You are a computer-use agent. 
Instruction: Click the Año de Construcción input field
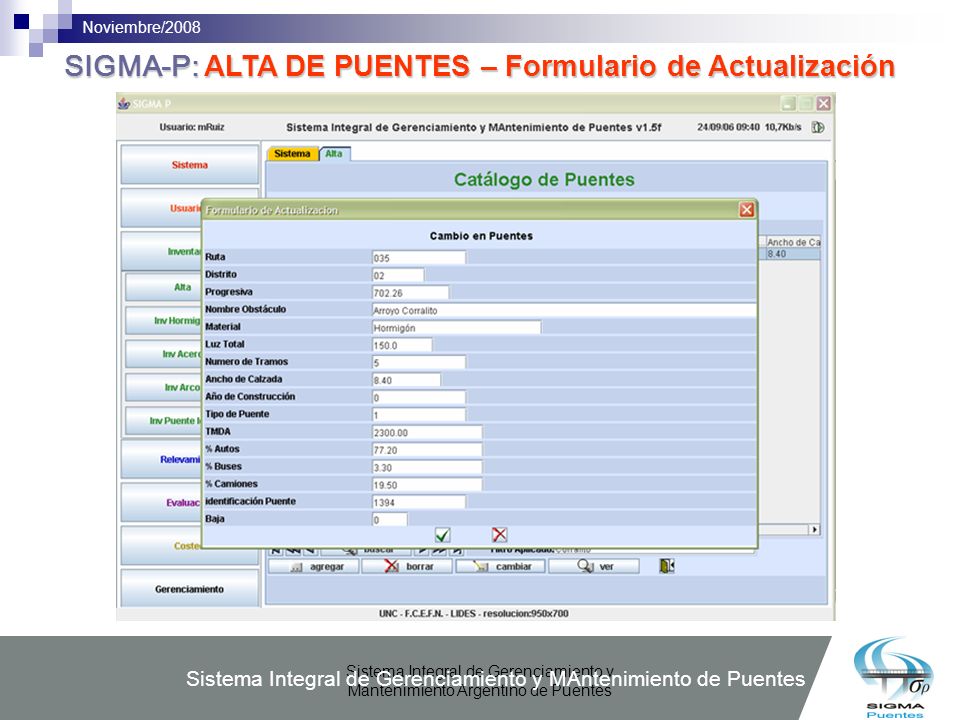pyautogui.click(x=419, y=397)
